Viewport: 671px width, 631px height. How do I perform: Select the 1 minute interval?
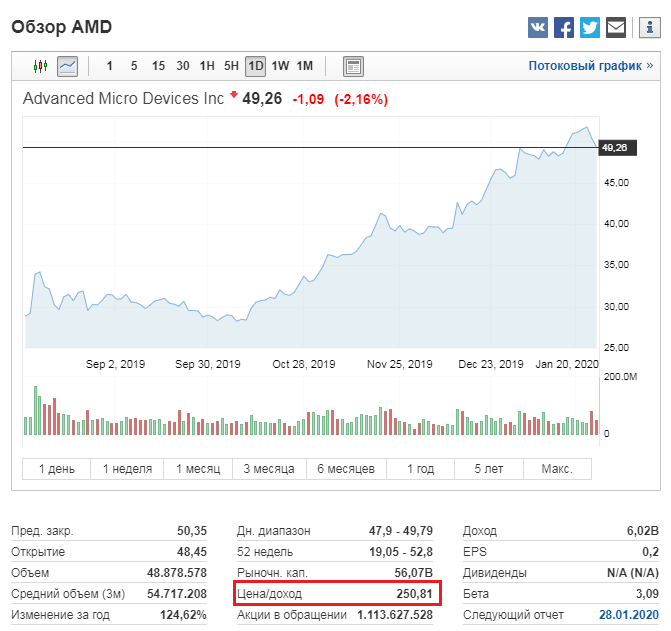pos(110,66)
